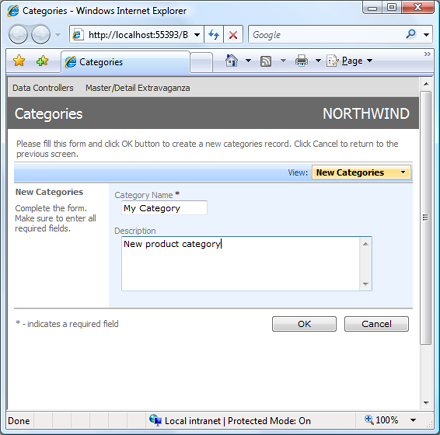Click the red Stop loading icon
440x435 pixels.
pyautogui.click(x=233, y=35)
